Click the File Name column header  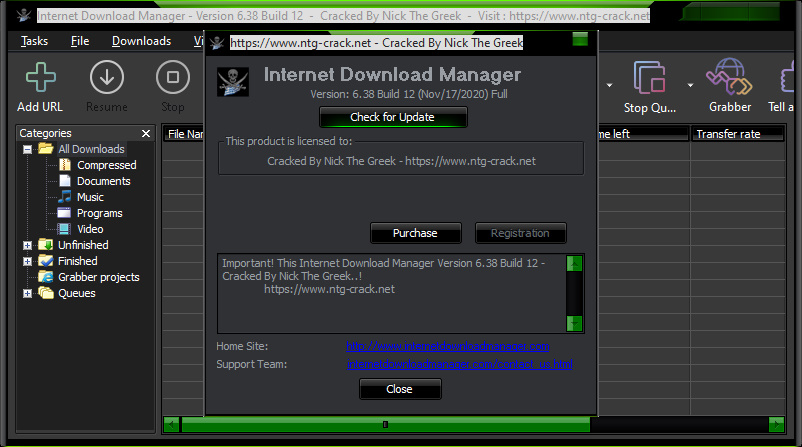click(x=184, y=134)
